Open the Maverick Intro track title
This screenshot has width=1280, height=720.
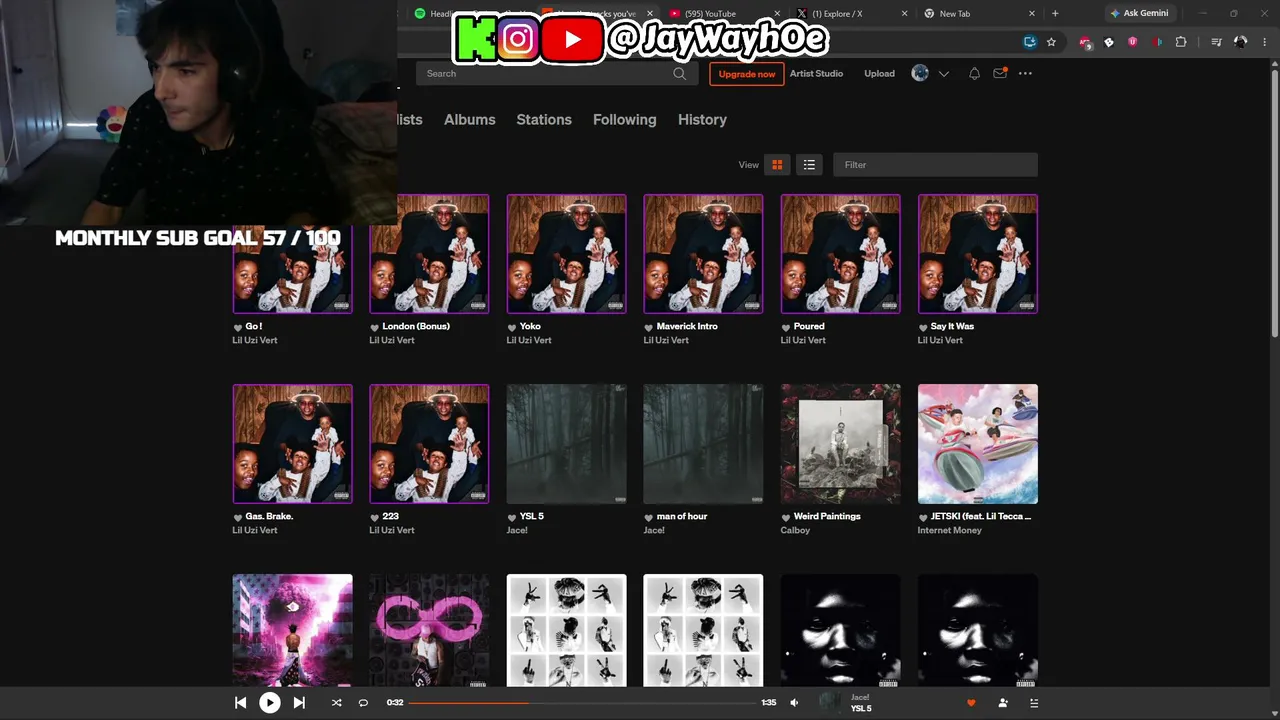(687, 326)
